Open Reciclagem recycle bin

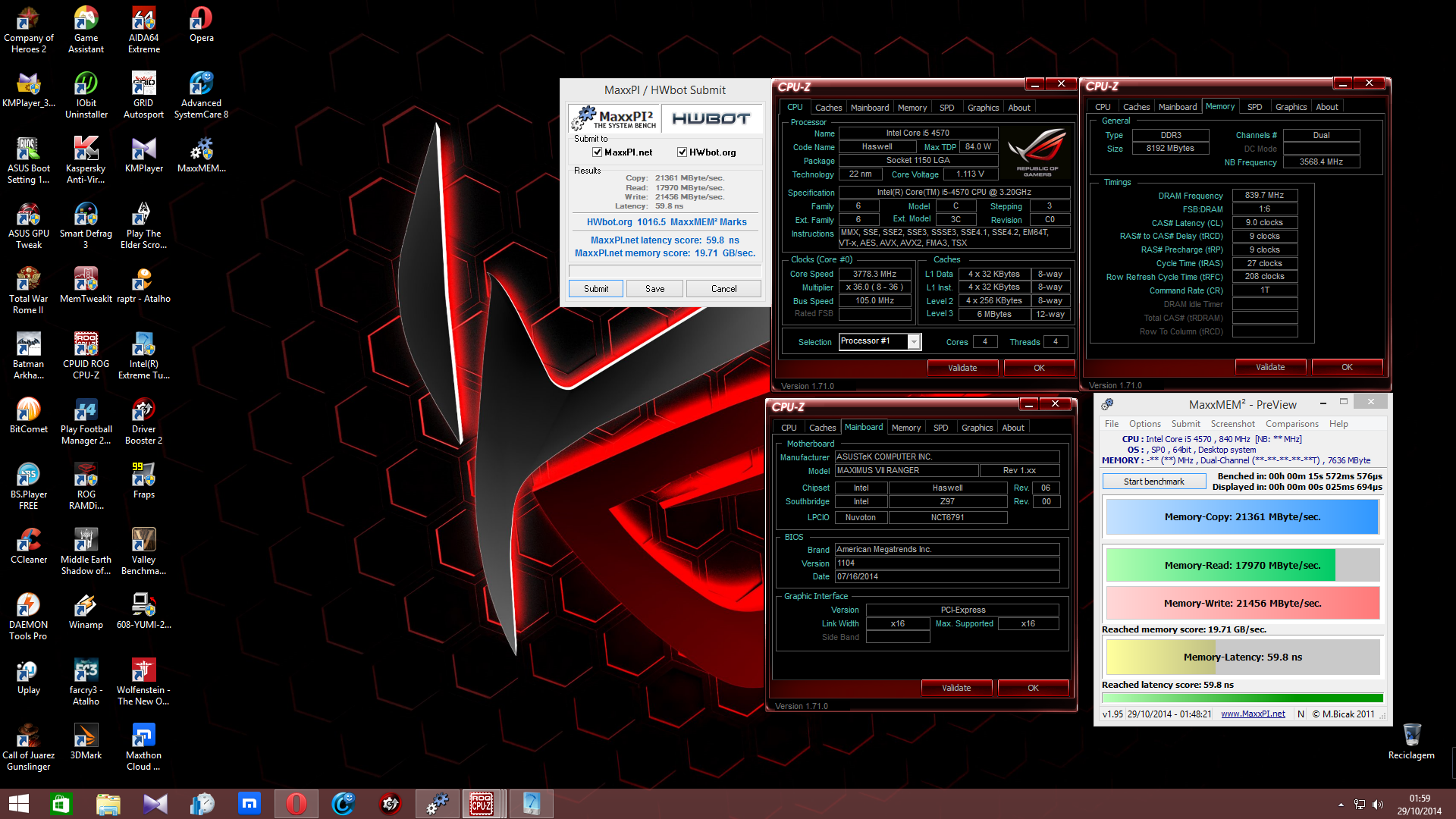(1411, 742)
